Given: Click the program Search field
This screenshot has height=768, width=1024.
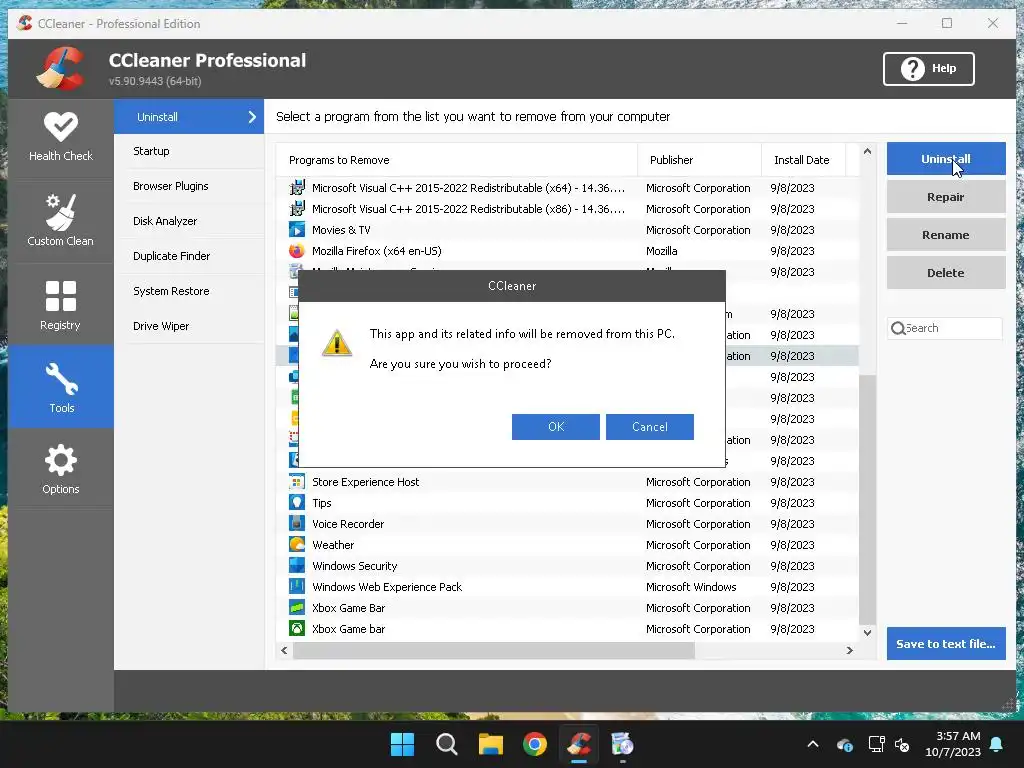Looking at the screenshot, I should 945,328.
